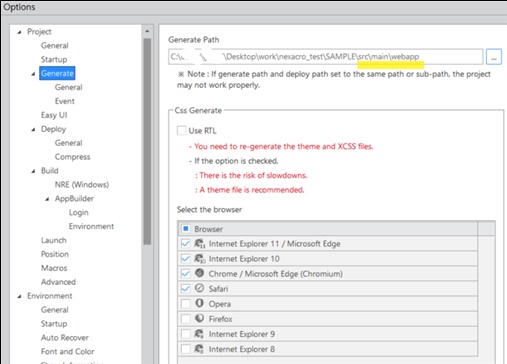Uncheck the Internet Explorer 10 checkbox
Viewport: 507px width, 364px height.
coord(186,259)
